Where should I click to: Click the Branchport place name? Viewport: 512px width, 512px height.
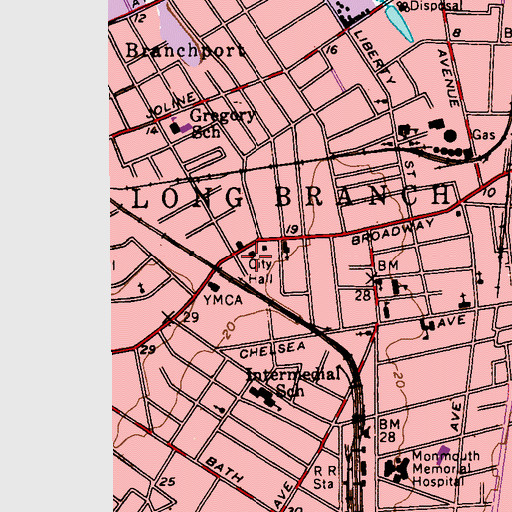coord(186,51)
